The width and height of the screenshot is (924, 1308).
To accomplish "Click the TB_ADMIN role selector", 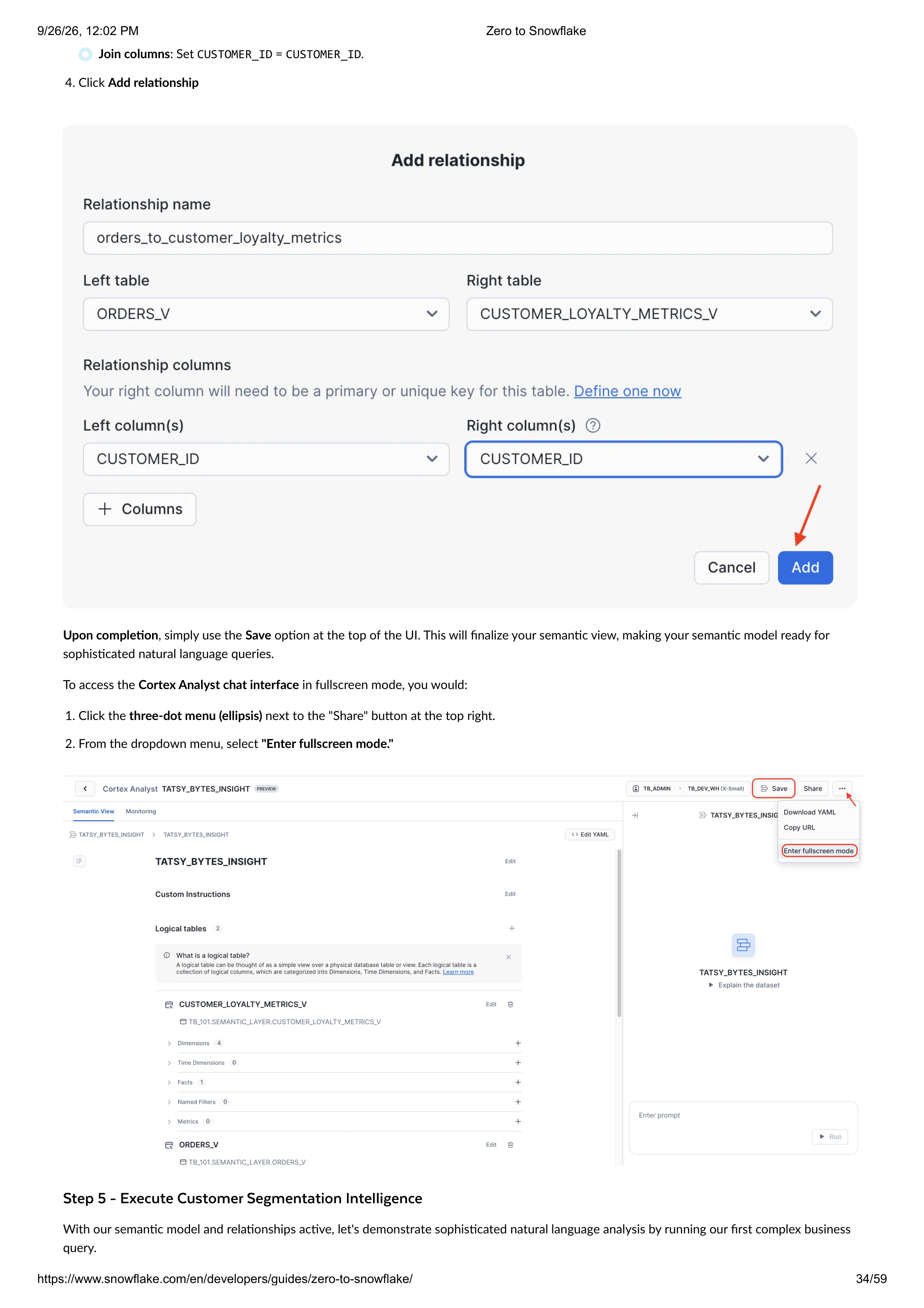I will [651, 789].
